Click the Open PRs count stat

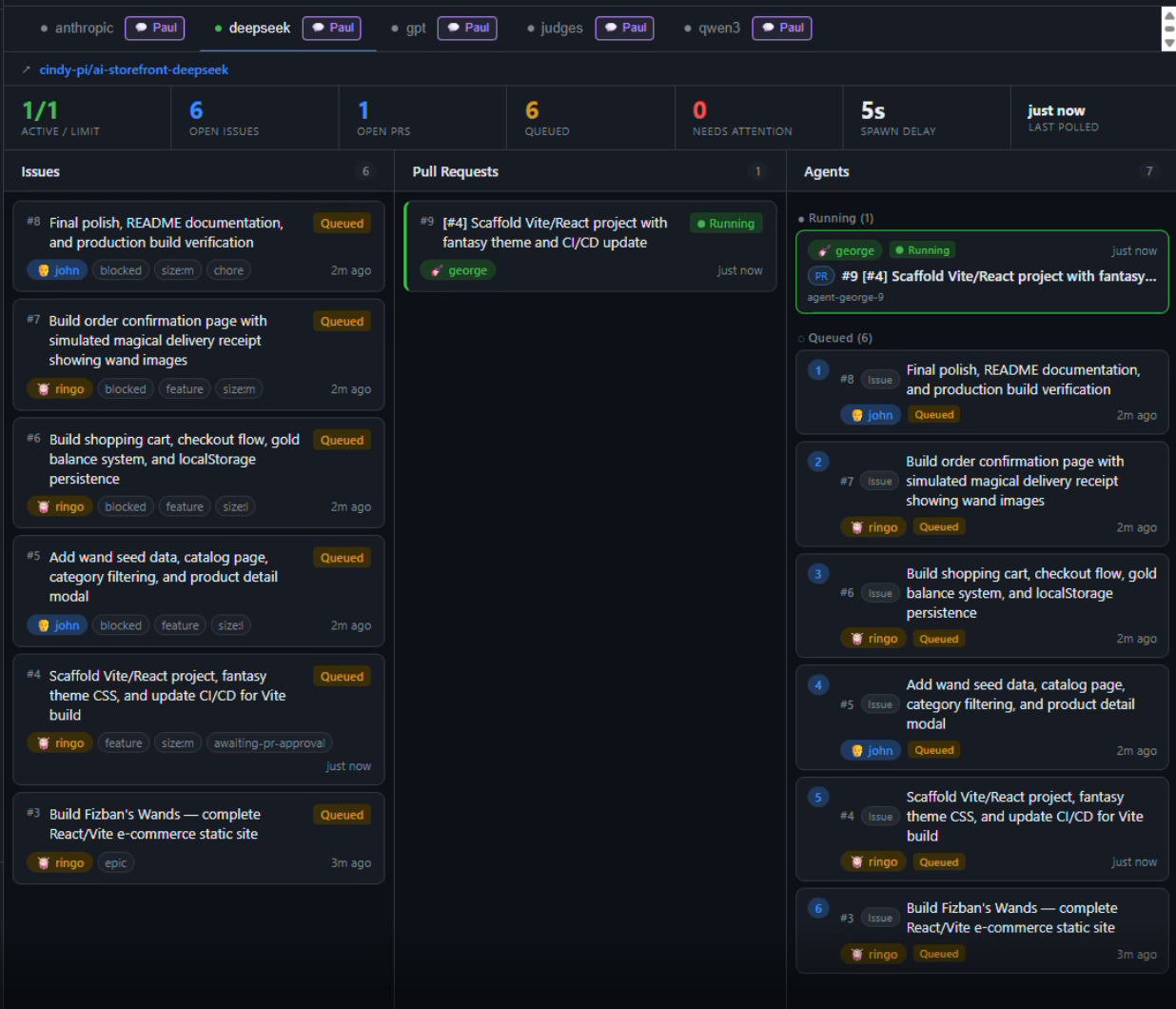tap(422, 118)
